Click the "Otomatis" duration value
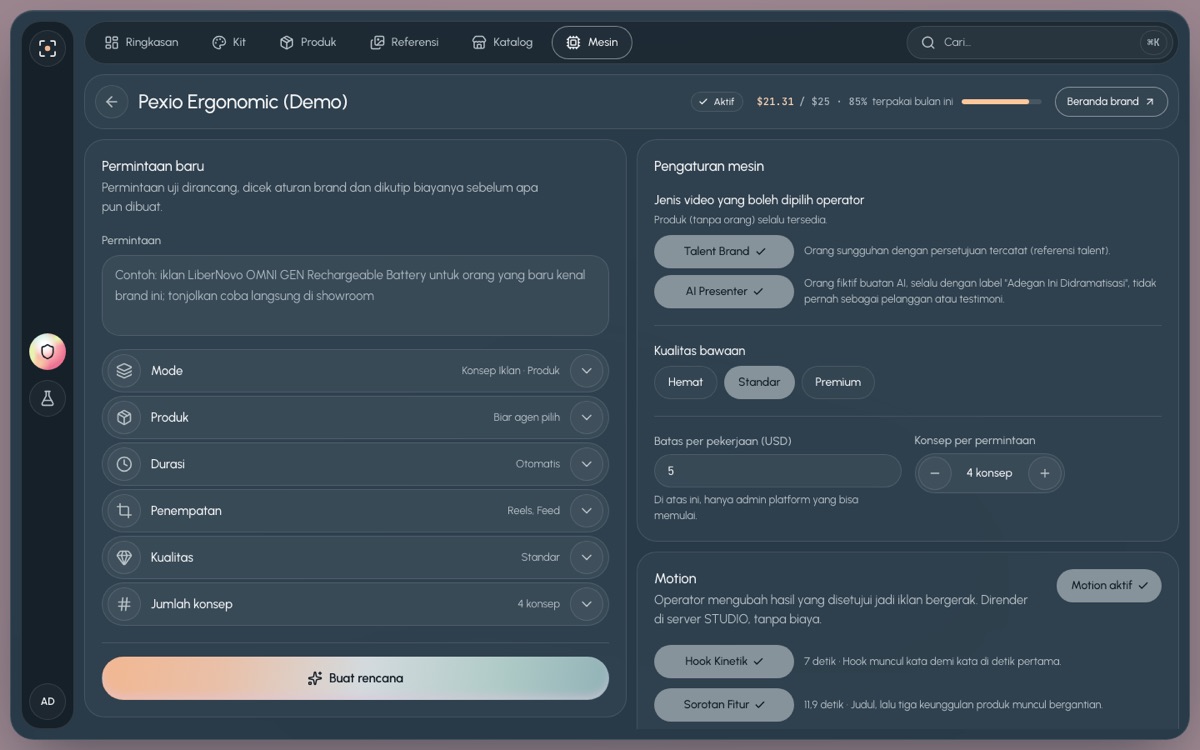This screenshot has height=750, width=1200. 538,464
